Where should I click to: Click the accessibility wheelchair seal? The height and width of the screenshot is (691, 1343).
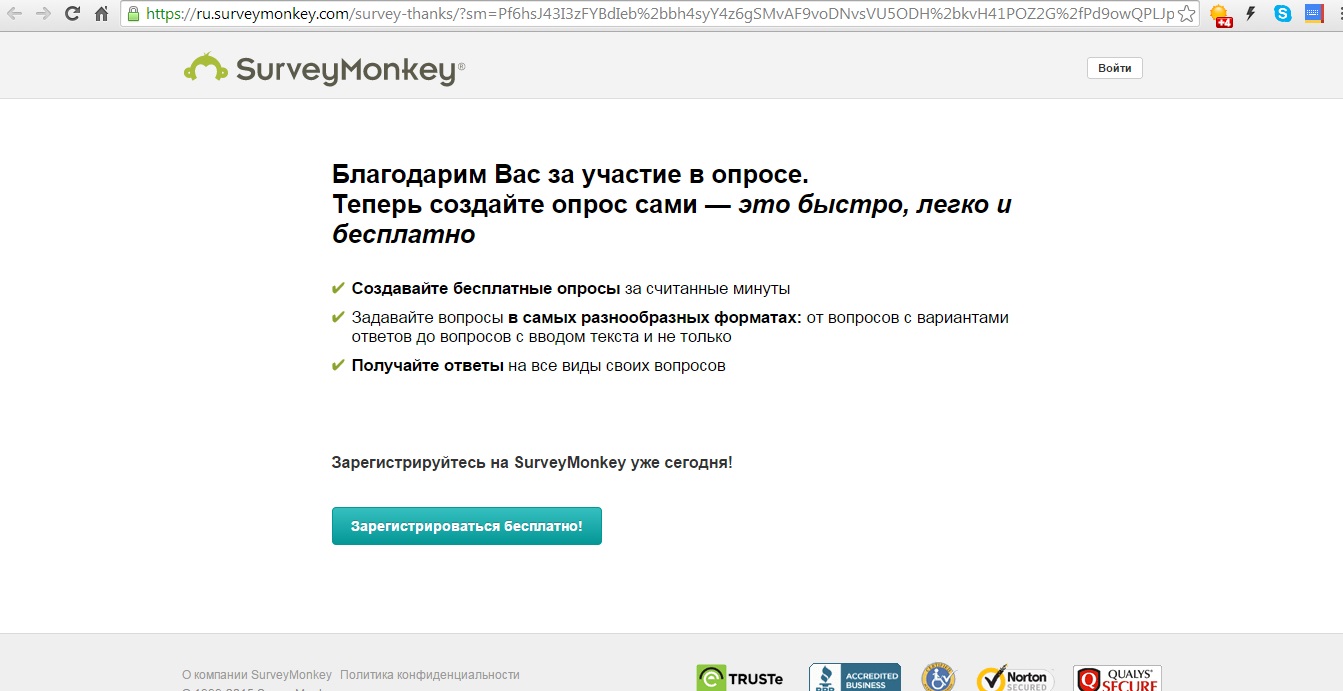coord(938,677)
